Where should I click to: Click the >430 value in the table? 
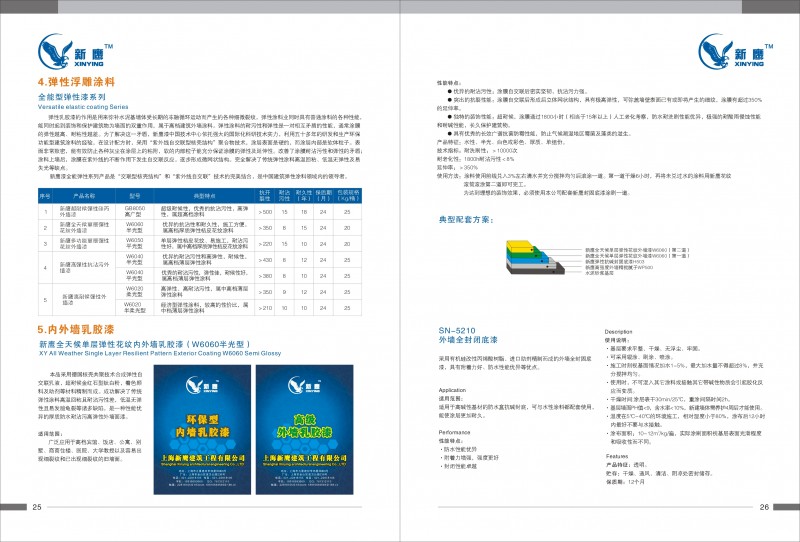(265, 260)
